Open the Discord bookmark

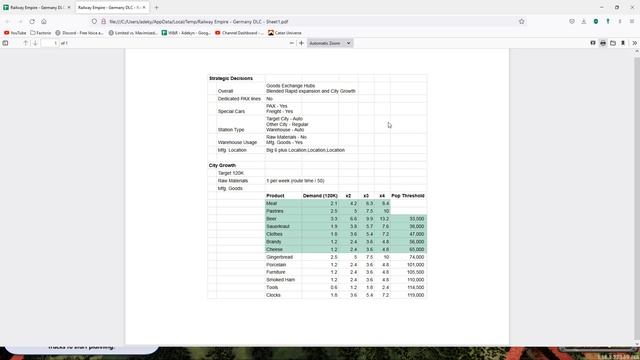click(x=79, y=33)
